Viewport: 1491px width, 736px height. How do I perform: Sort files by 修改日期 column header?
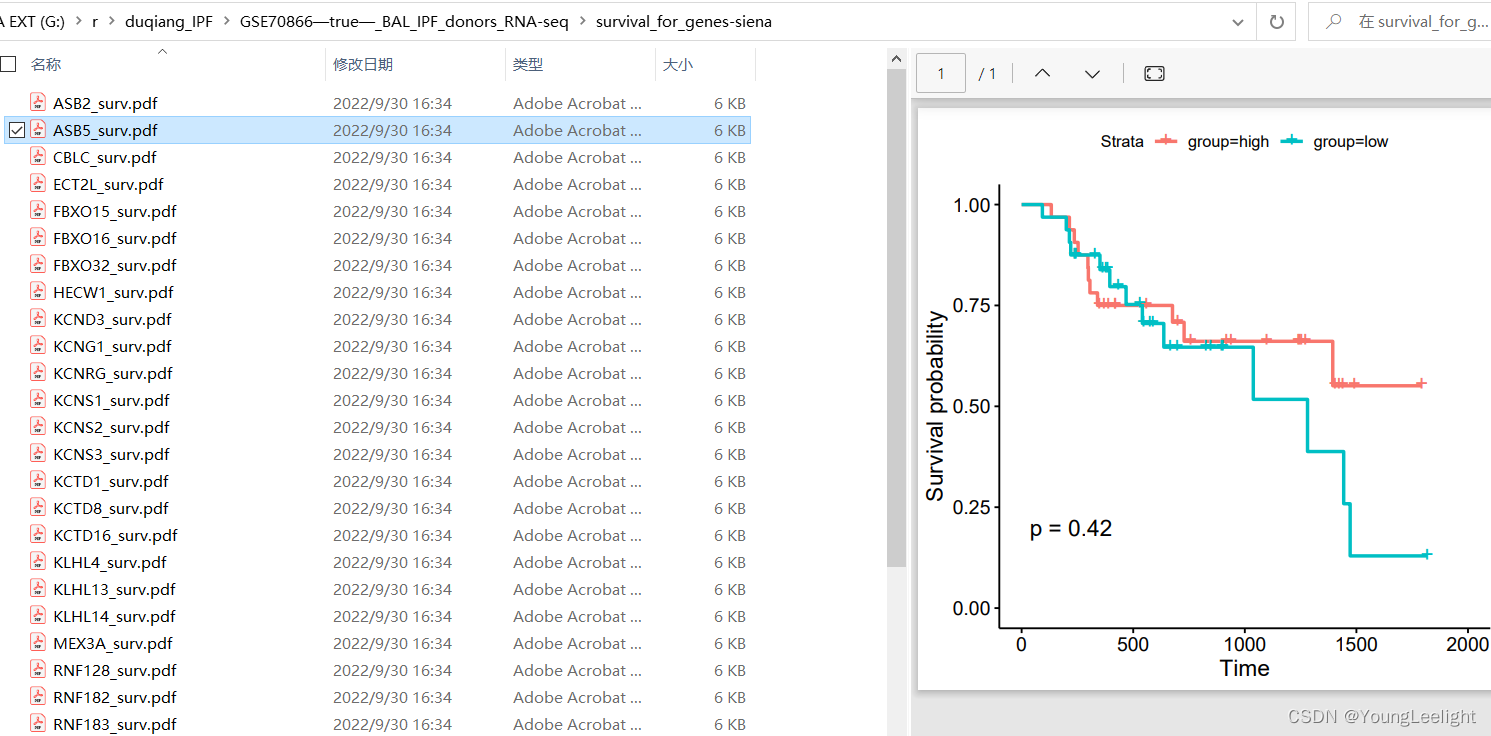click(363, 64)
